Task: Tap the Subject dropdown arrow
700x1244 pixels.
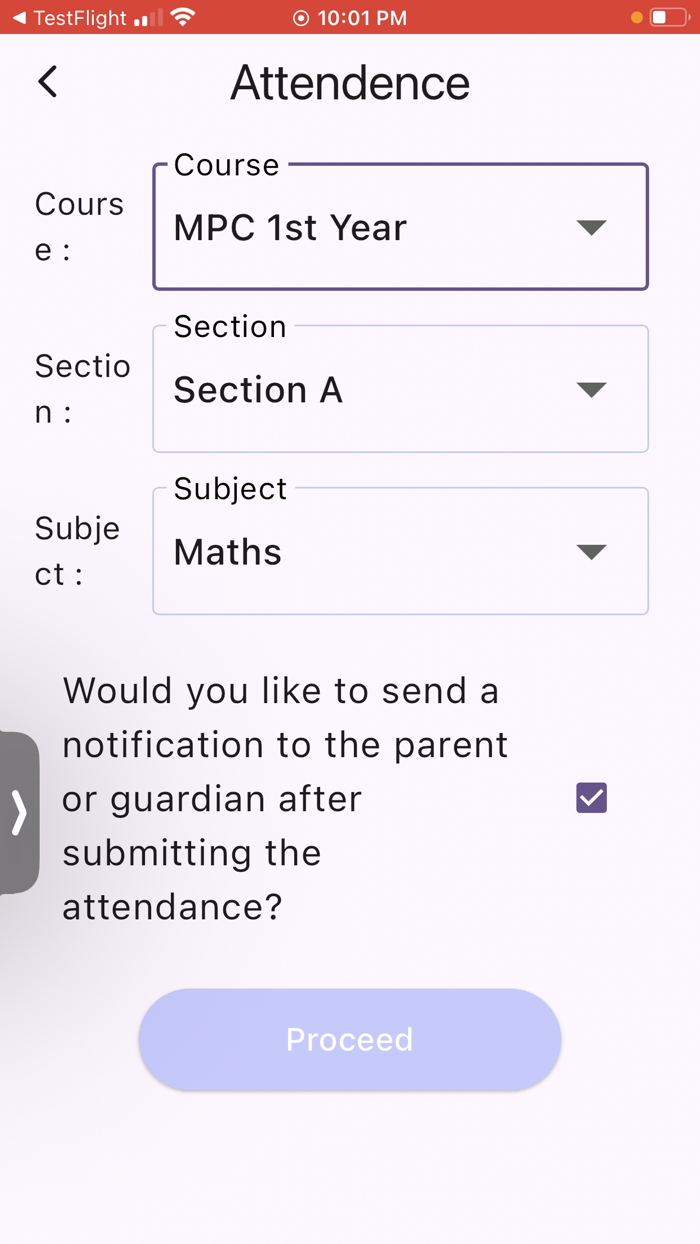Action: pos(591,551)
